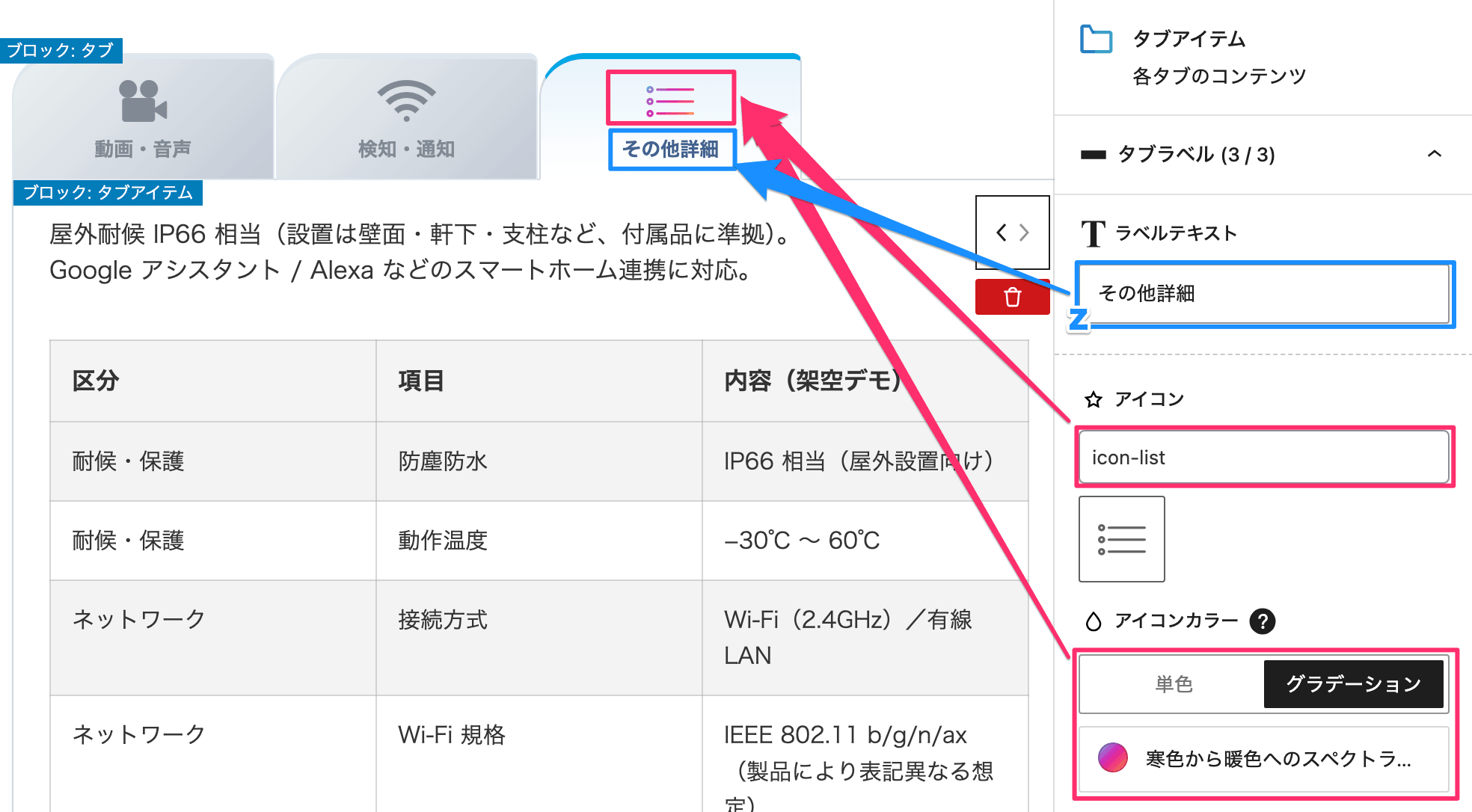
Task: Click the right chevron move arrow
Action: [x=1025, y=233]
